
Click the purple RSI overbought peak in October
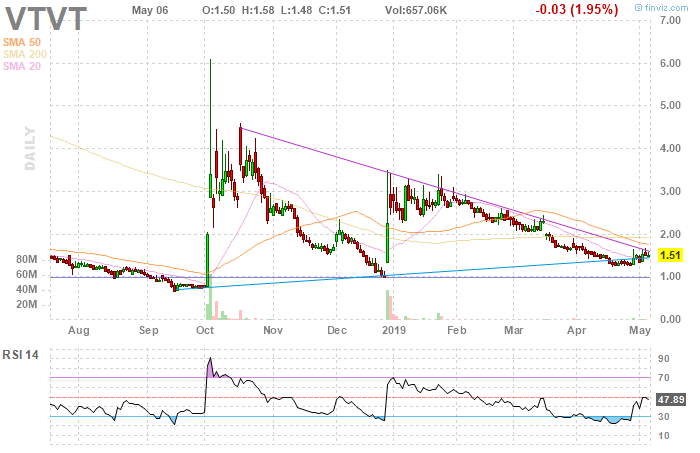(x=212, y=369)
